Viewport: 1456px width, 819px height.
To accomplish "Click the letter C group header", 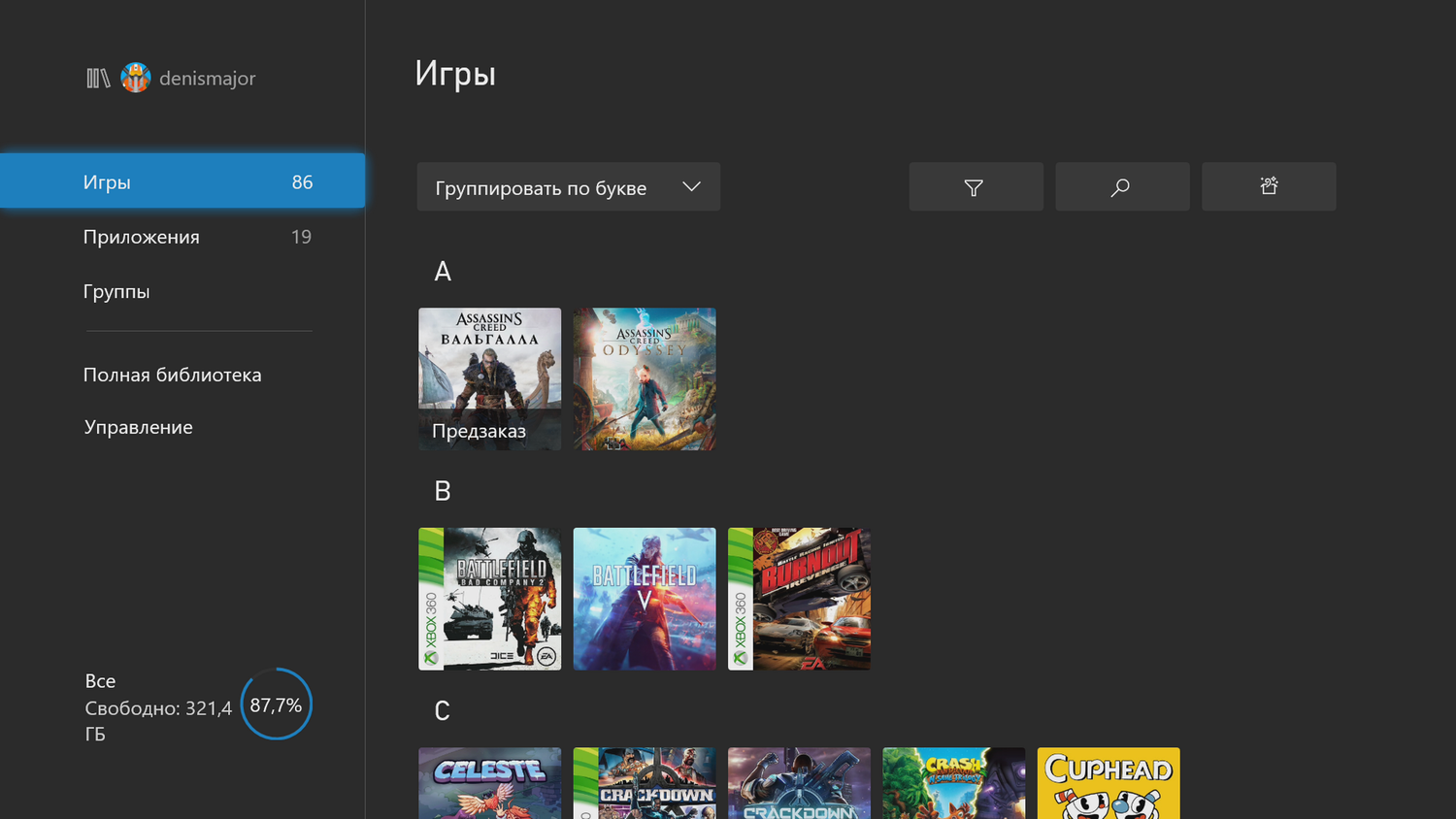I will coord(443,711).
